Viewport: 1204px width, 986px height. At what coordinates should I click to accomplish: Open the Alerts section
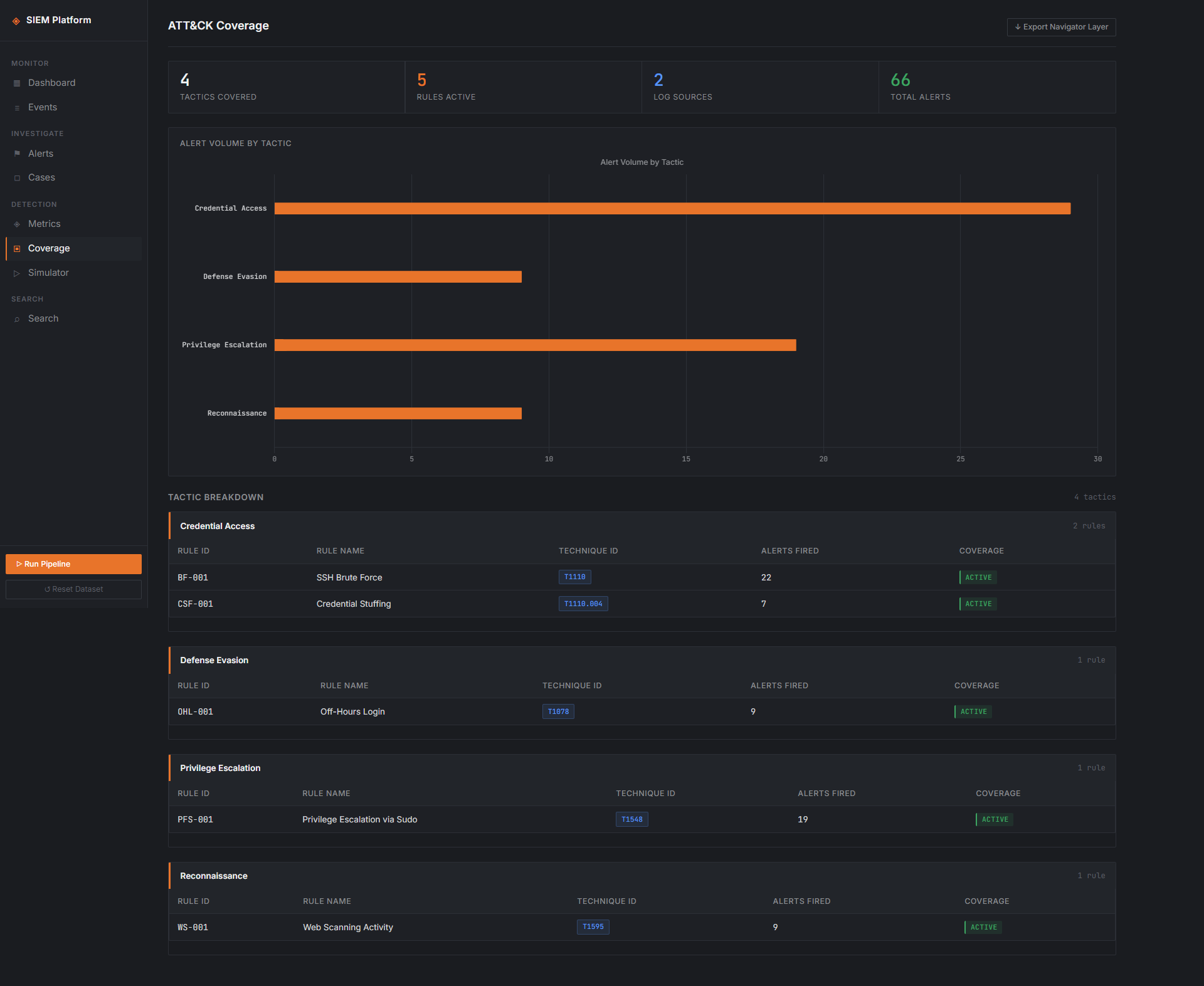[x=73, y=154]
